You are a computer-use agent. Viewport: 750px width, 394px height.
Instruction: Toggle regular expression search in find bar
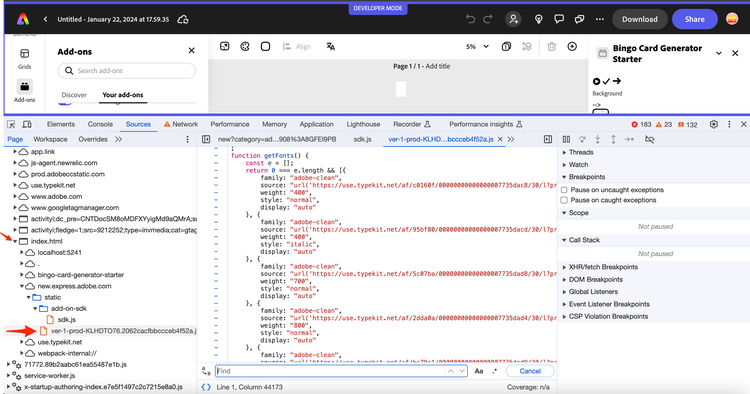(495, 371)
